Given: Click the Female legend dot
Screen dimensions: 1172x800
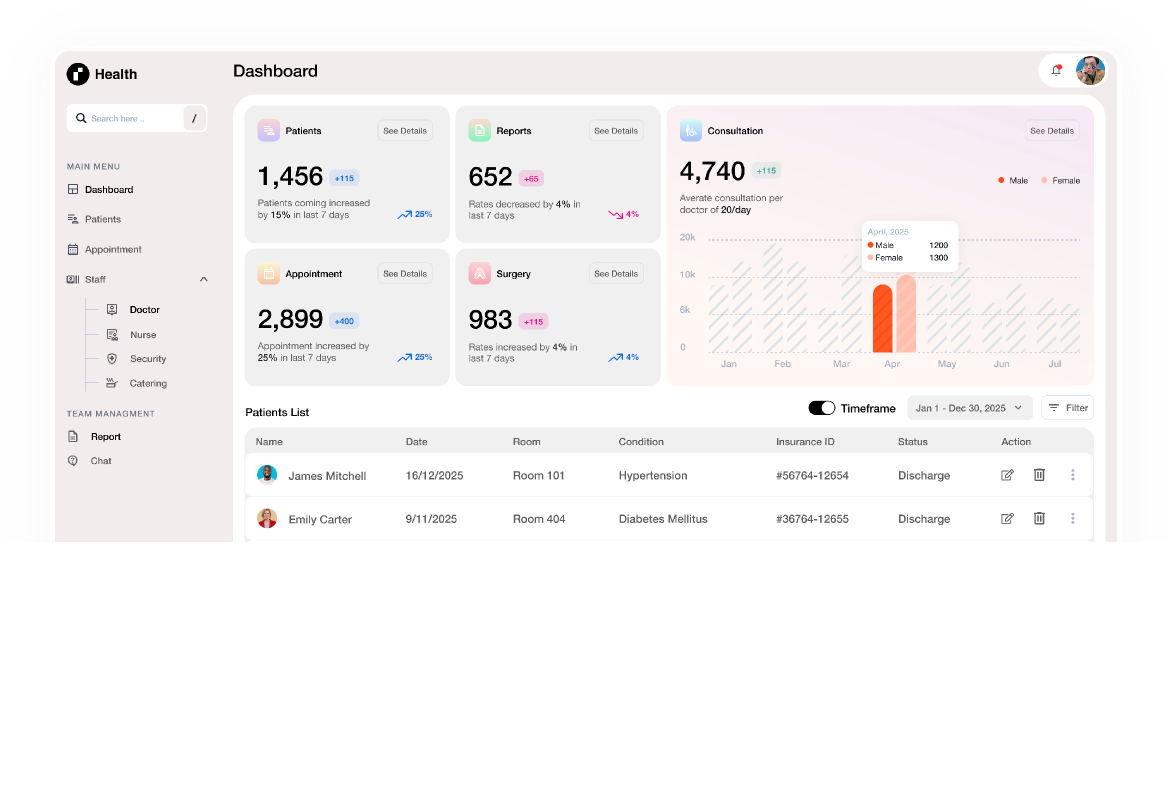Looking at the screenshot, I should coord(1044,180).
